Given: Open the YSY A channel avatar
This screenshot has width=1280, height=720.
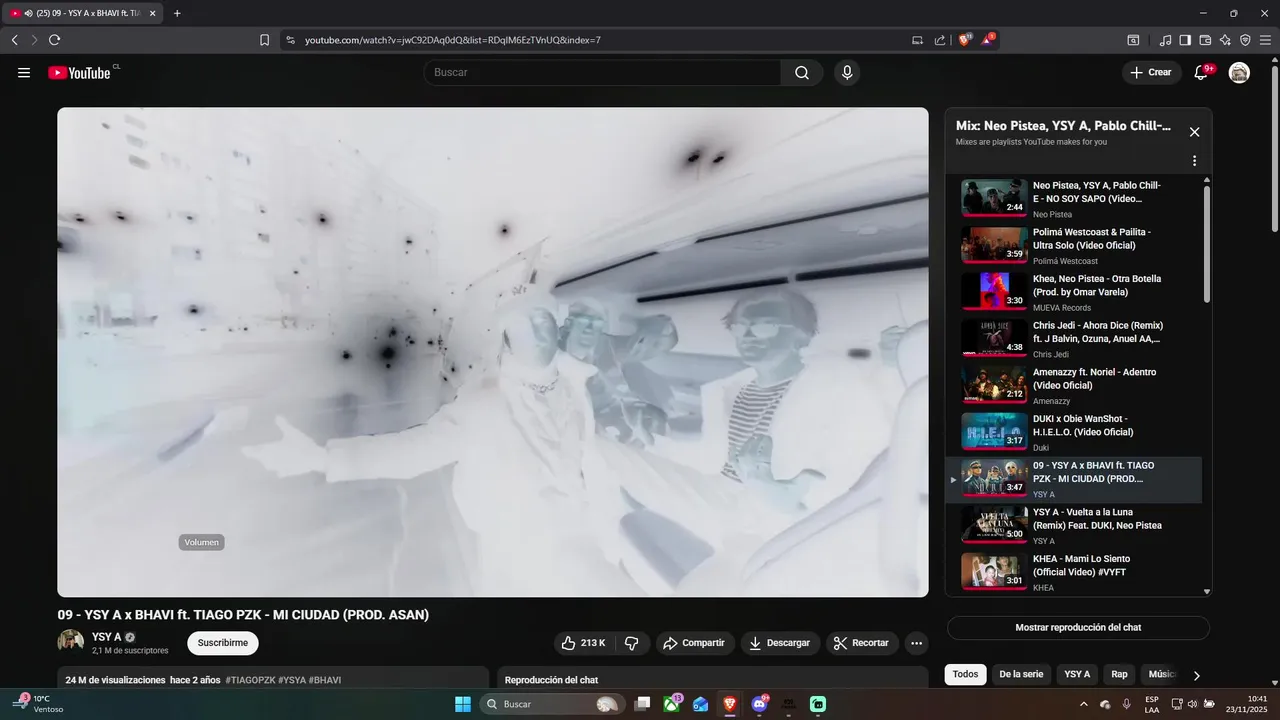Looking at the screenshot, I should pyautogui.click(x=71, y=642).
